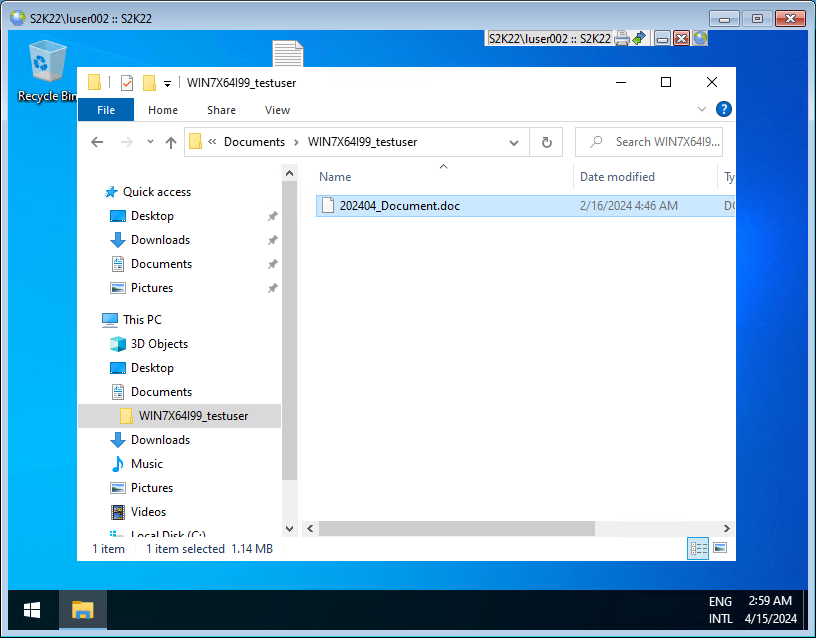Click the Back navigation arrow

[x=97, y=143]
